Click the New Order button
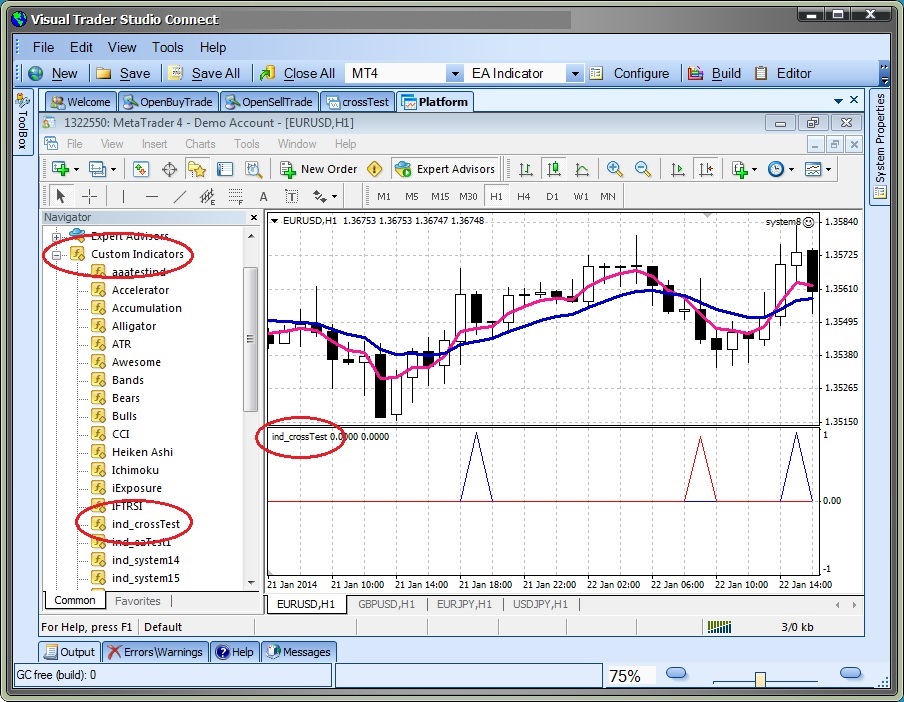The height and width of the screenshot is (702, 904). pos(318,169)
